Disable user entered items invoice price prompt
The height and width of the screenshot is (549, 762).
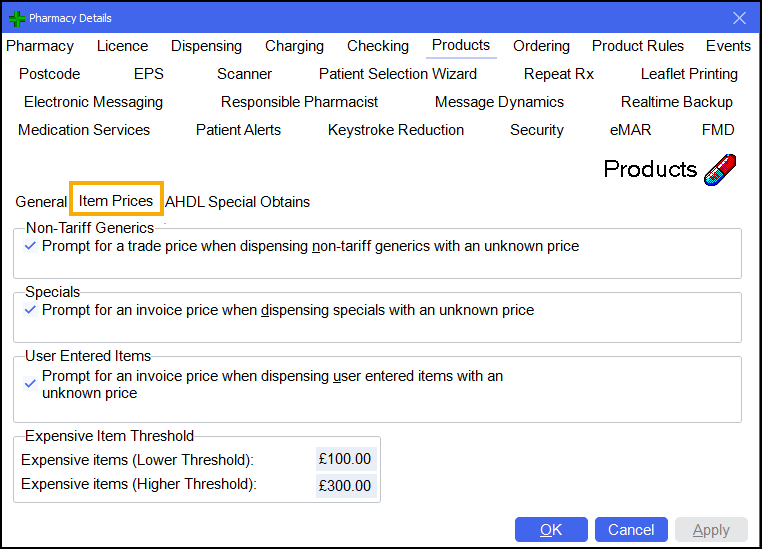coord(31,383)
